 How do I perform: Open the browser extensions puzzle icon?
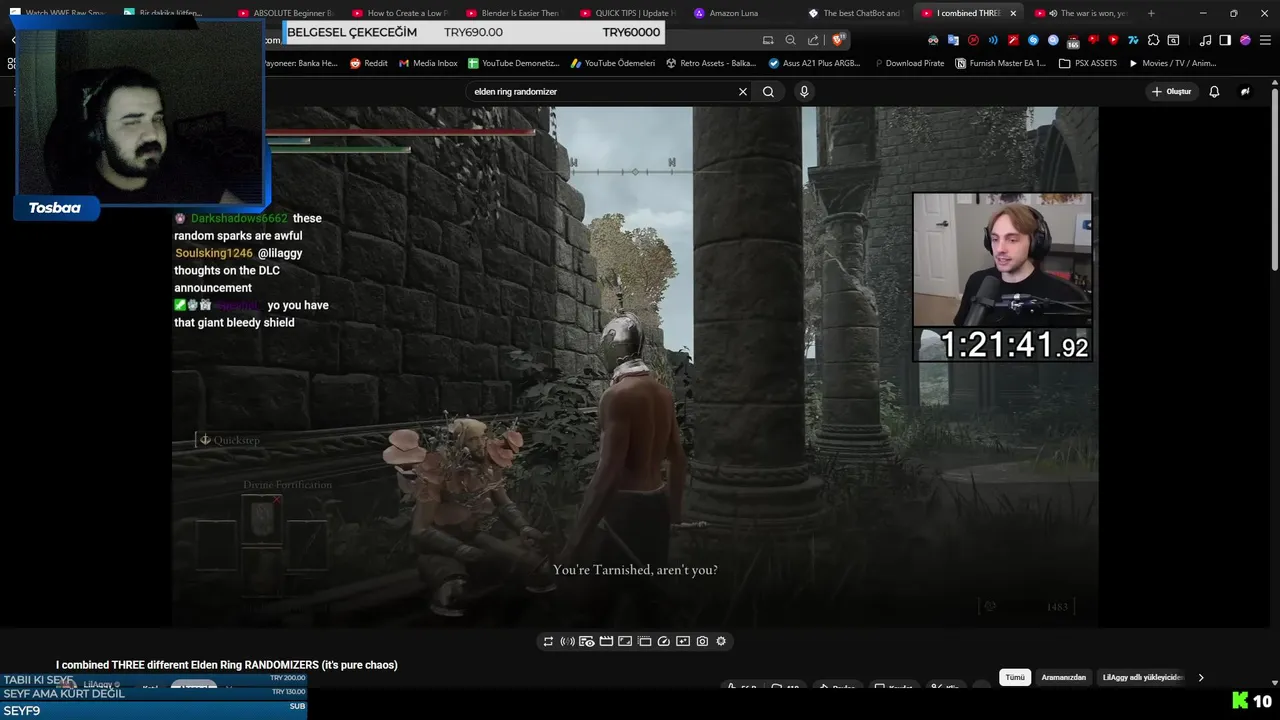[x=1153, y=40]
